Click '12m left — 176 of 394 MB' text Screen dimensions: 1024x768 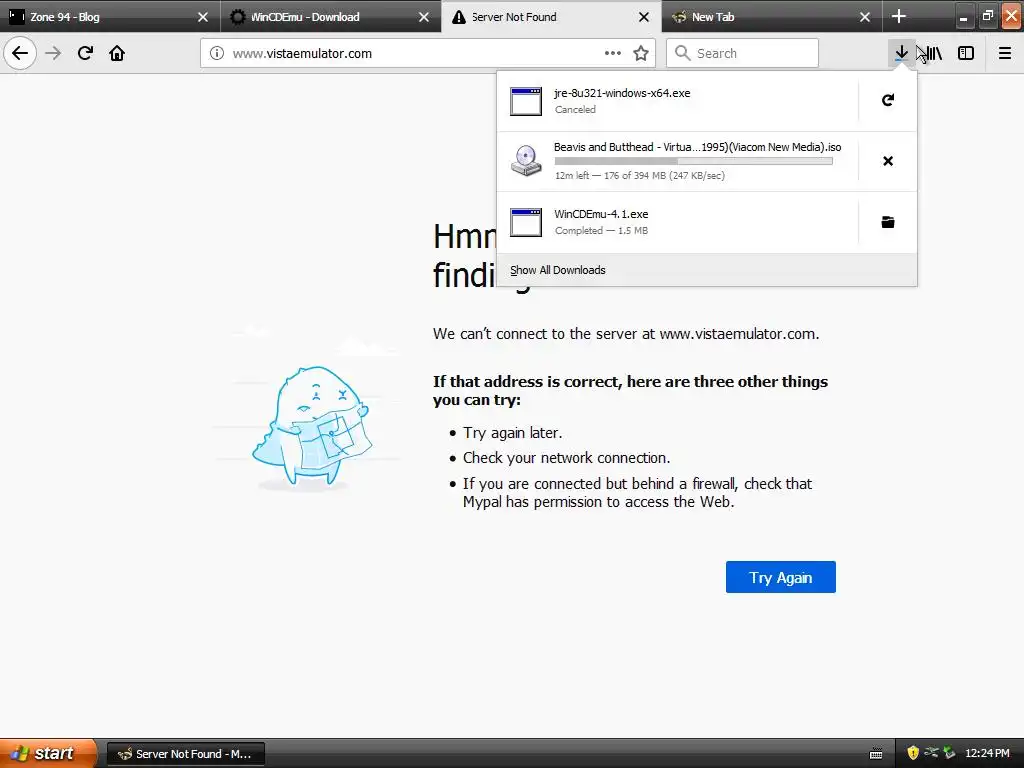pos(640,175)
